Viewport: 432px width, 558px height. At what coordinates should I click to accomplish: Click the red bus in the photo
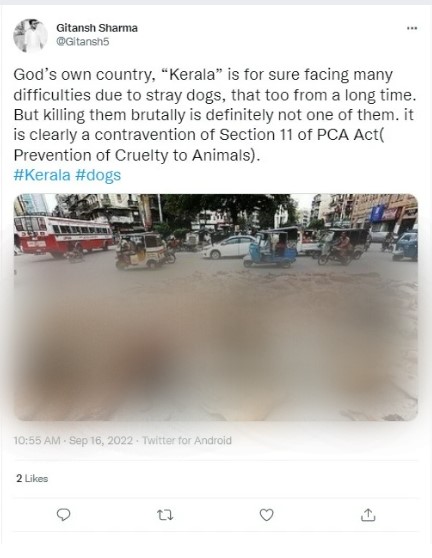tap(63, 236)
